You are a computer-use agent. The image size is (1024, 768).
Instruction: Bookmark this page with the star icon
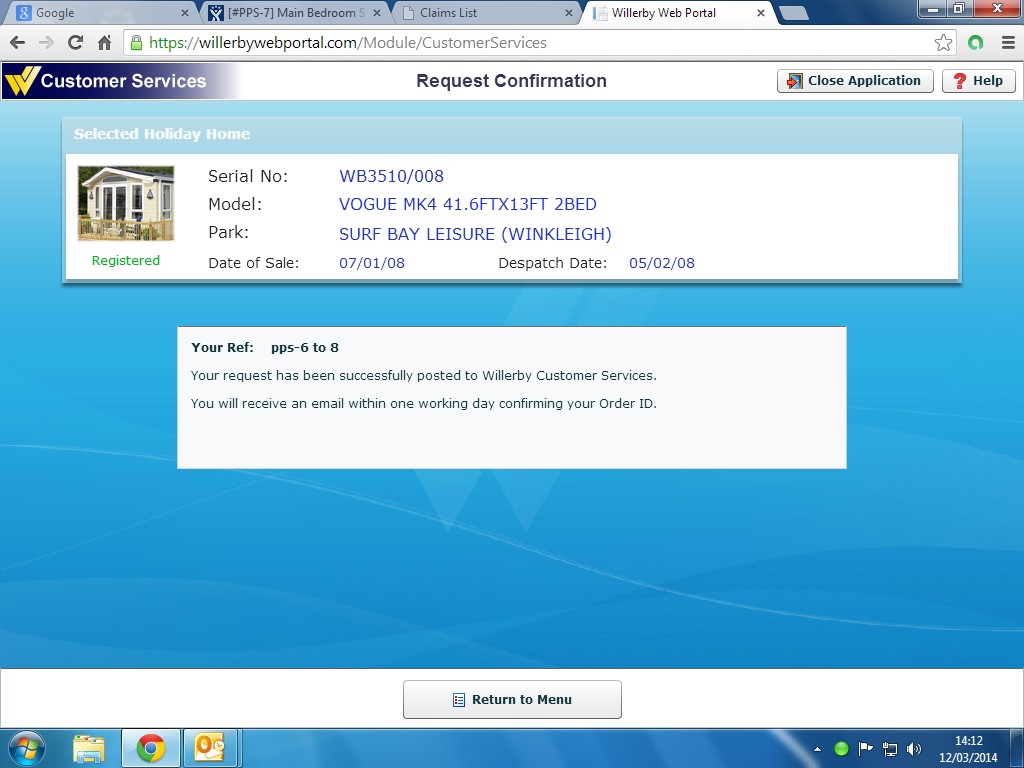click(x=943, y=43)
